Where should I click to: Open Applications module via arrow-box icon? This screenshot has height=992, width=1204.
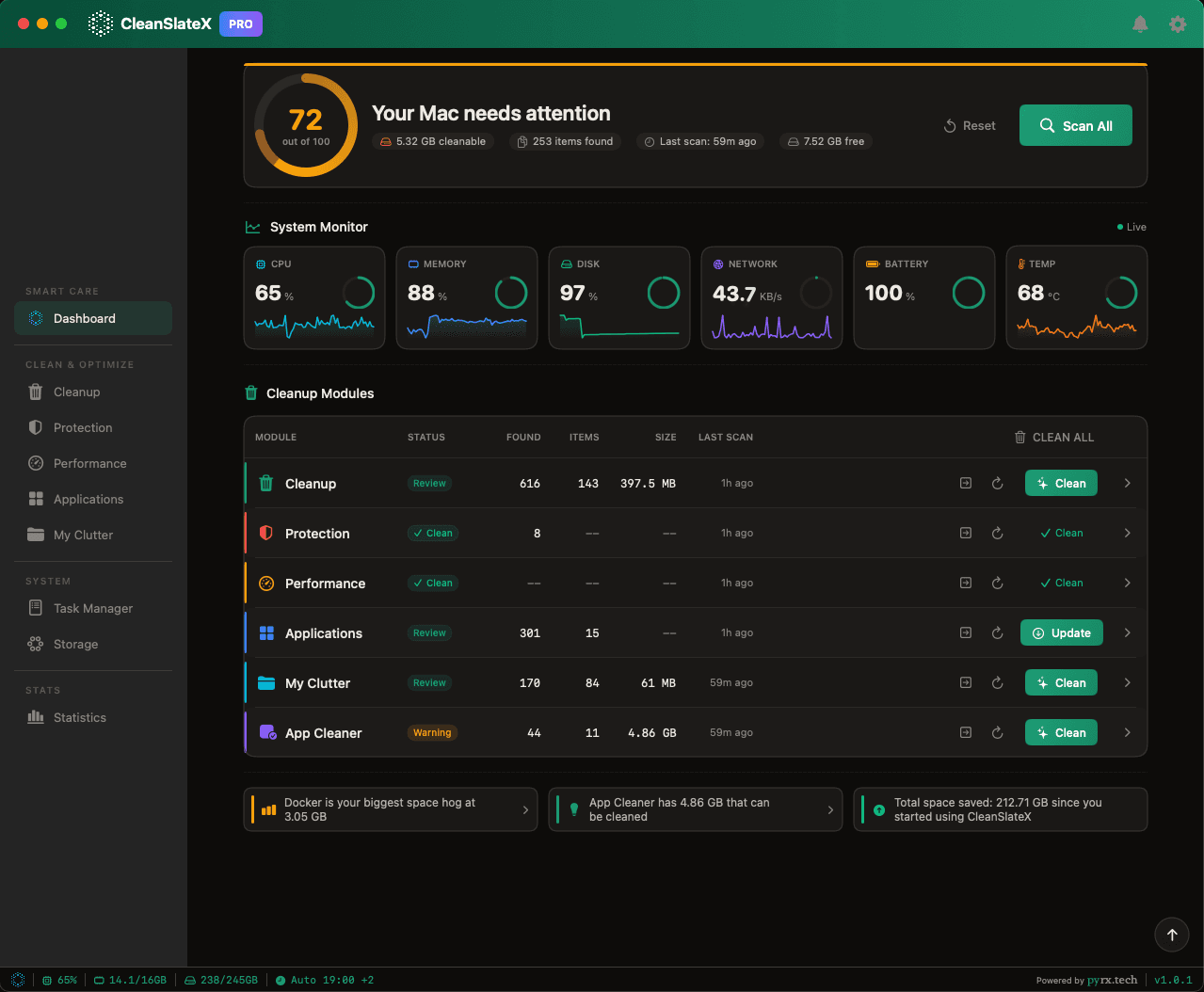[x=965, y=632]
